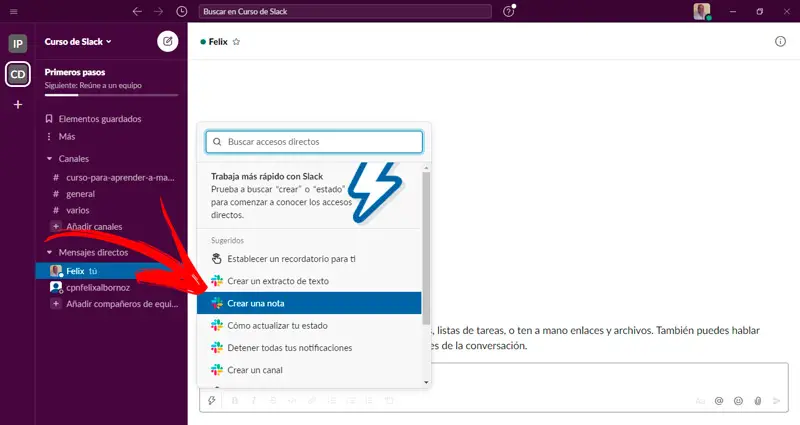Collapse the Canales section

(49, 159)
